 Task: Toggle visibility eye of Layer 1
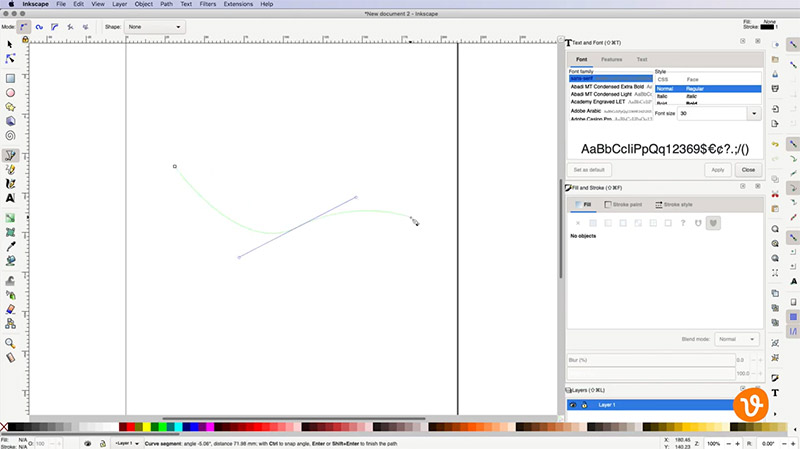pos(573,405)
